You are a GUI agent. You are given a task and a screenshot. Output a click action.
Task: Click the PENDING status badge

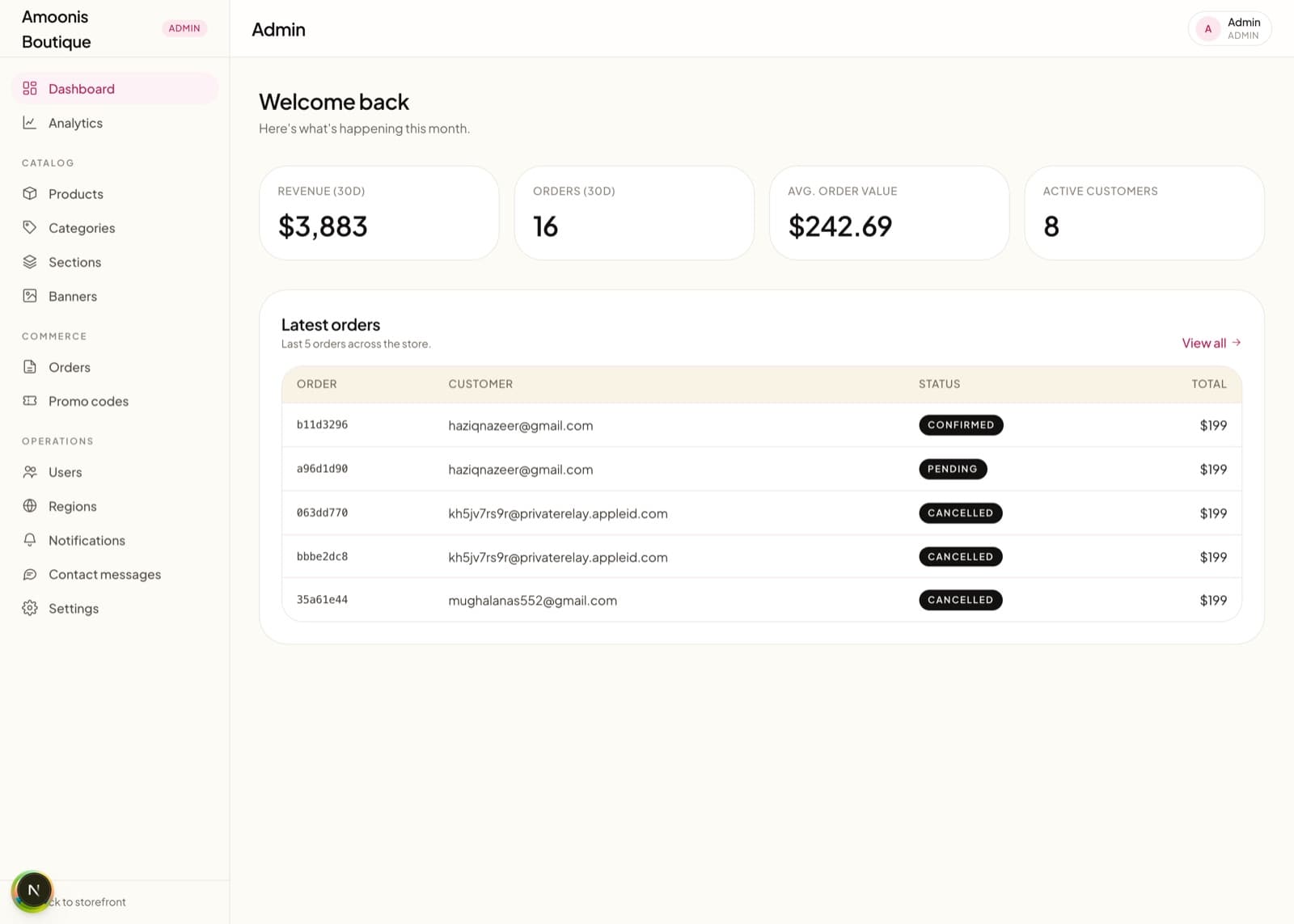click(x=953, y=469)
